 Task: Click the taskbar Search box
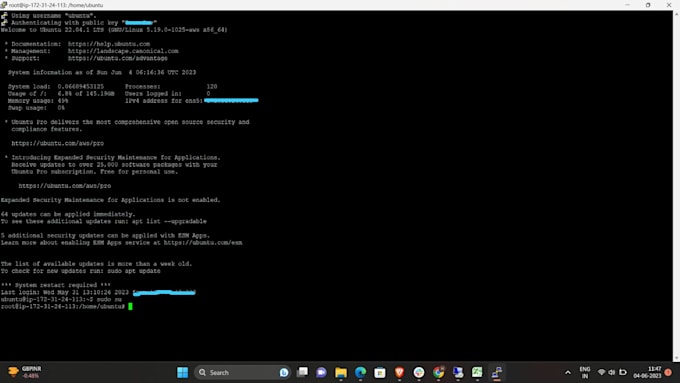(x=243, y=372)
